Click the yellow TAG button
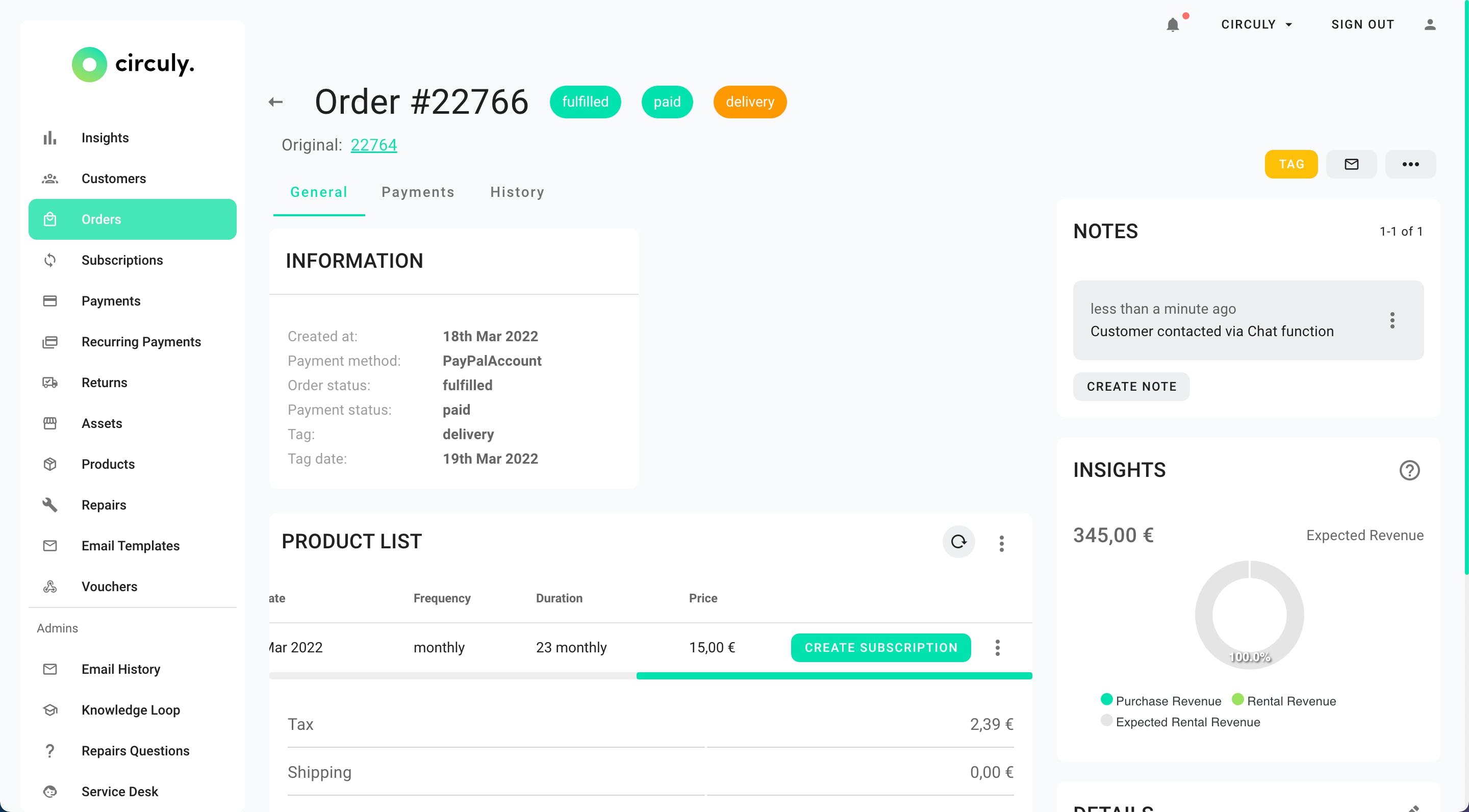1469x812 pixels. [x=1291, y=164]
